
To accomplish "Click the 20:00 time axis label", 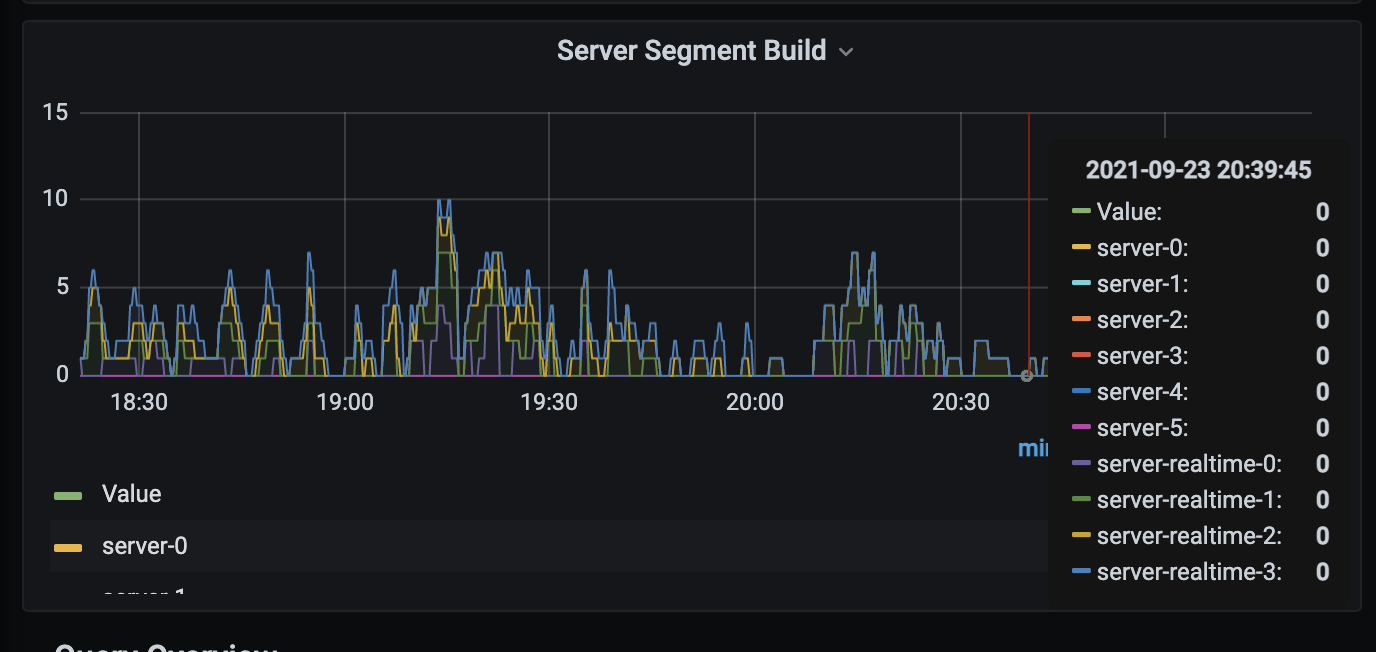I will click(x=755, y=402).
